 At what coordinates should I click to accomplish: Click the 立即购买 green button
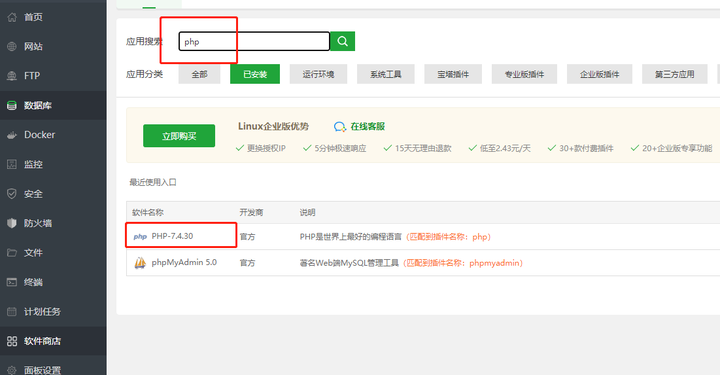pyautogui.click(x=179, y=136)
